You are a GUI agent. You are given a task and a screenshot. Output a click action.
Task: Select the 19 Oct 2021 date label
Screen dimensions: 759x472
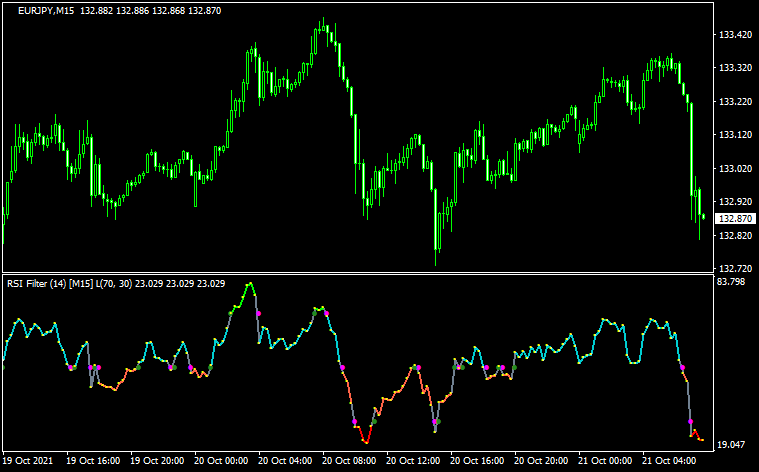[x=30, y=461]
